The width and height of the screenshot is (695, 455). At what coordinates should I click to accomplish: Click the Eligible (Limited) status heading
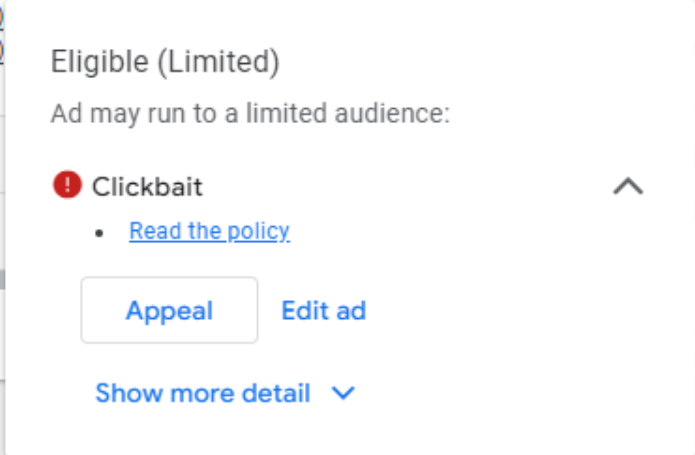point(165,63)
